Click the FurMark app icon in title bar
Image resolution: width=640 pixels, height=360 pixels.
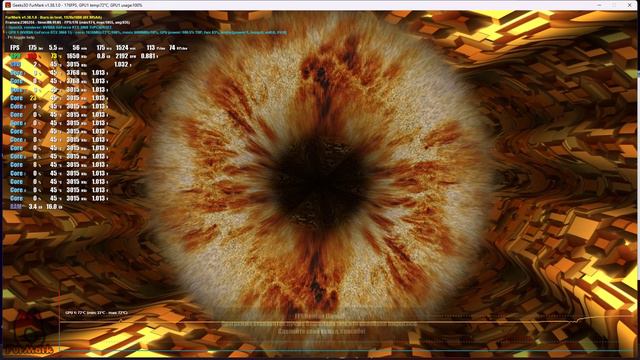tap(7, 5)
